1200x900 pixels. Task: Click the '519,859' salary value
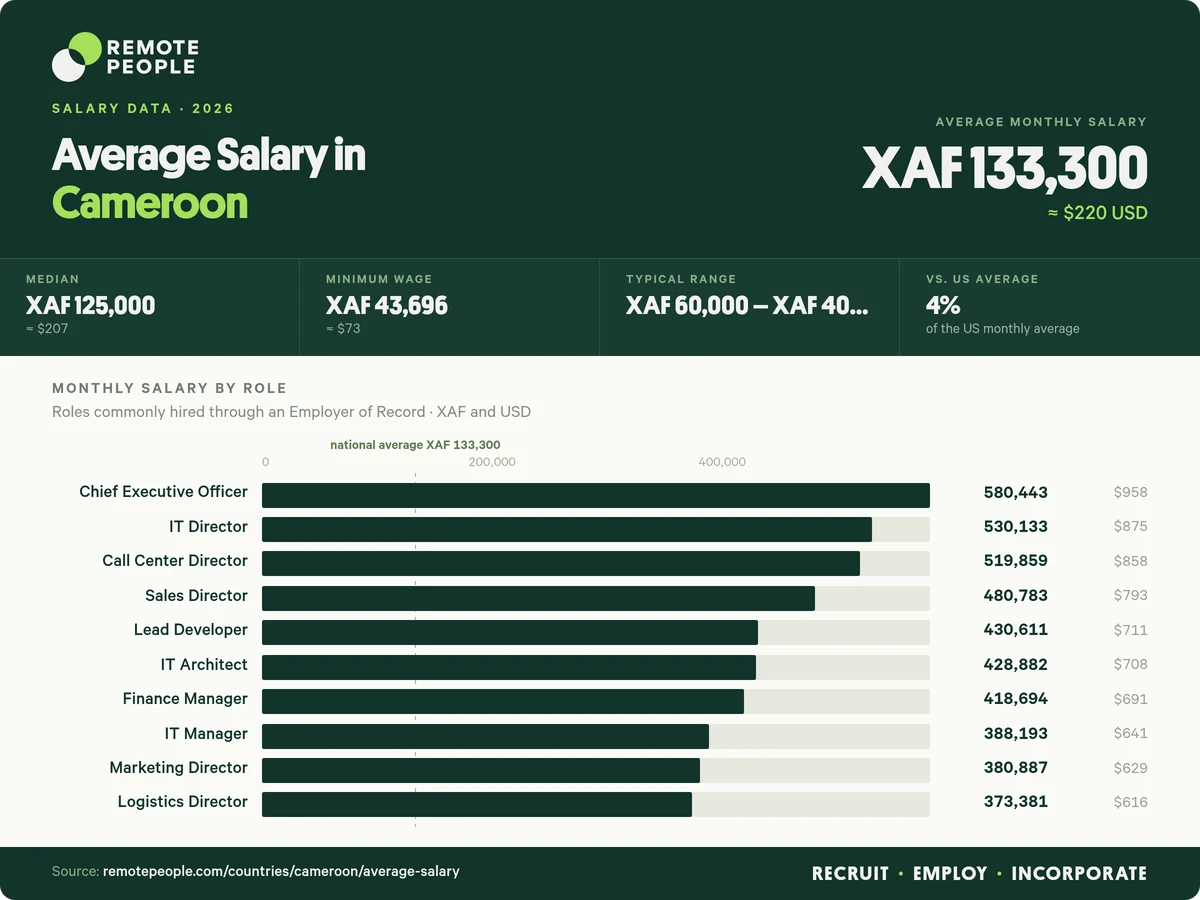(x=1016, y=561)
